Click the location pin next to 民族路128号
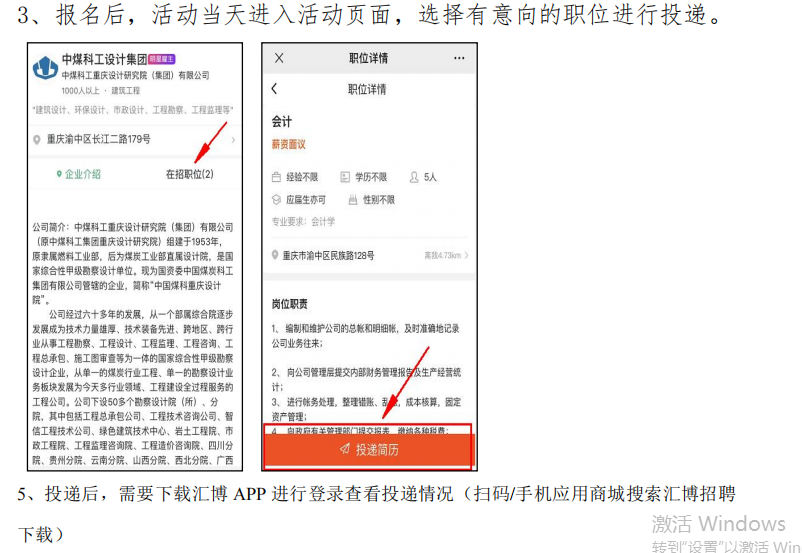The image size is (802, 553). coord(276,255)
